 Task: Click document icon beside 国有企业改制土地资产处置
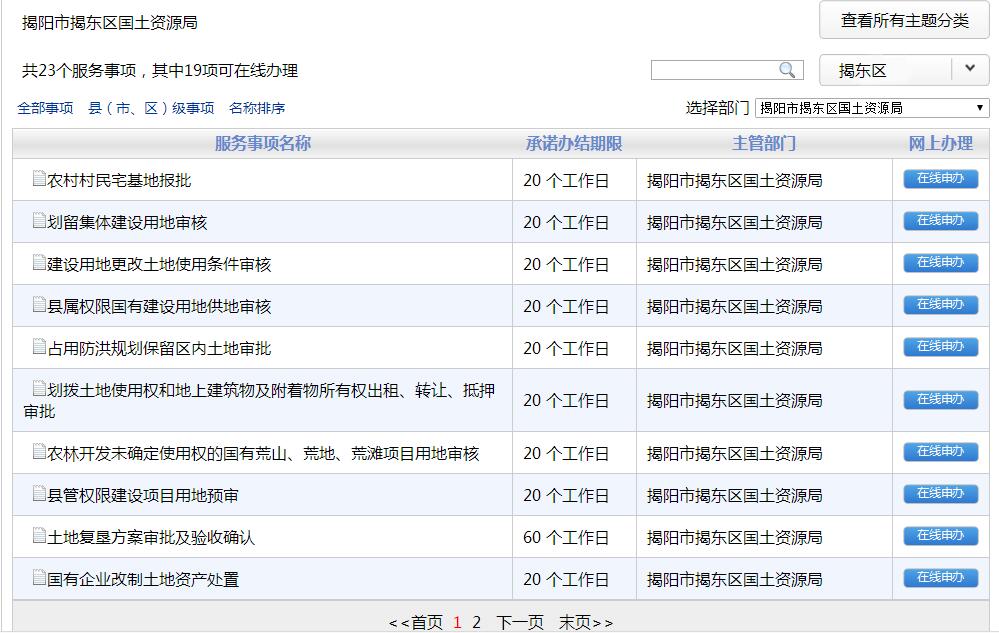[40, 578]
